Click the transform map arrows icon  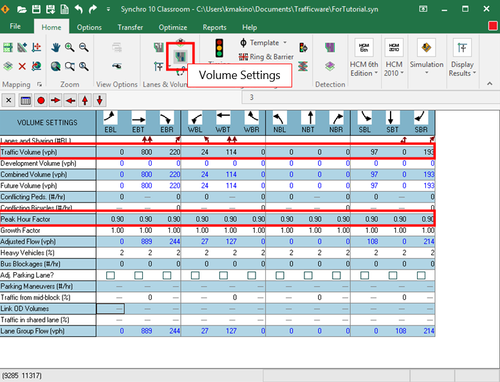pyautogui.click(x=36, y=48)
